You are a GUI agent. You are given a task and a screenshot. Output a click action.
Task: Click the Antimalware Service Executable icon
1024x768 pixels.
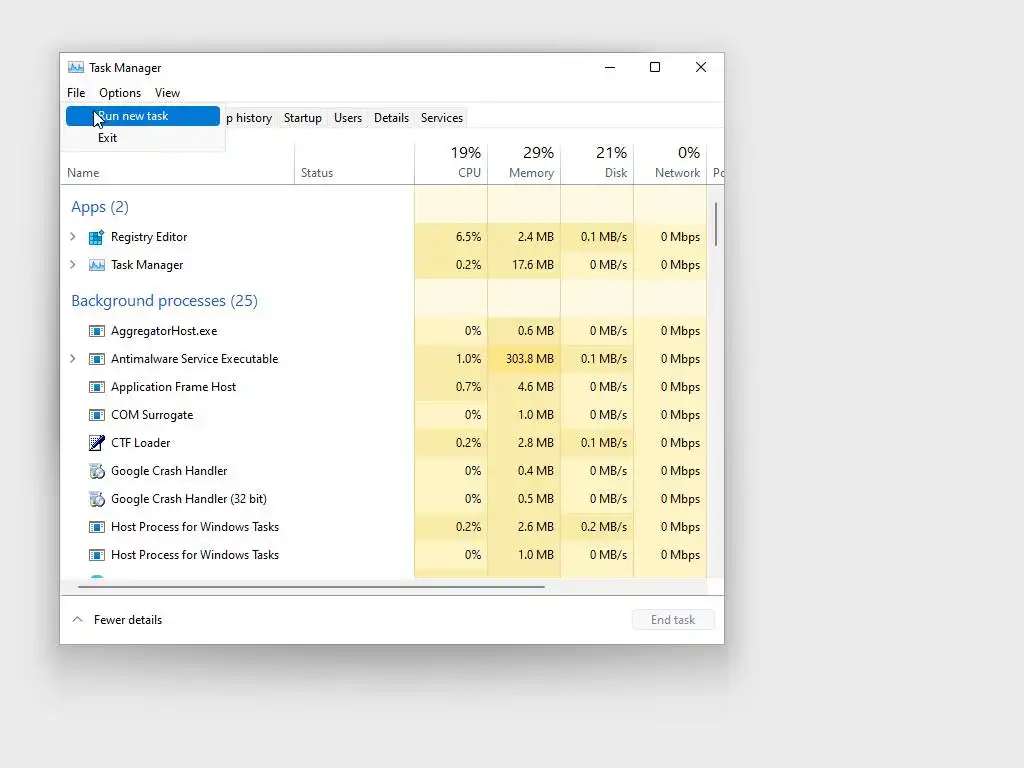click(97, 359)
